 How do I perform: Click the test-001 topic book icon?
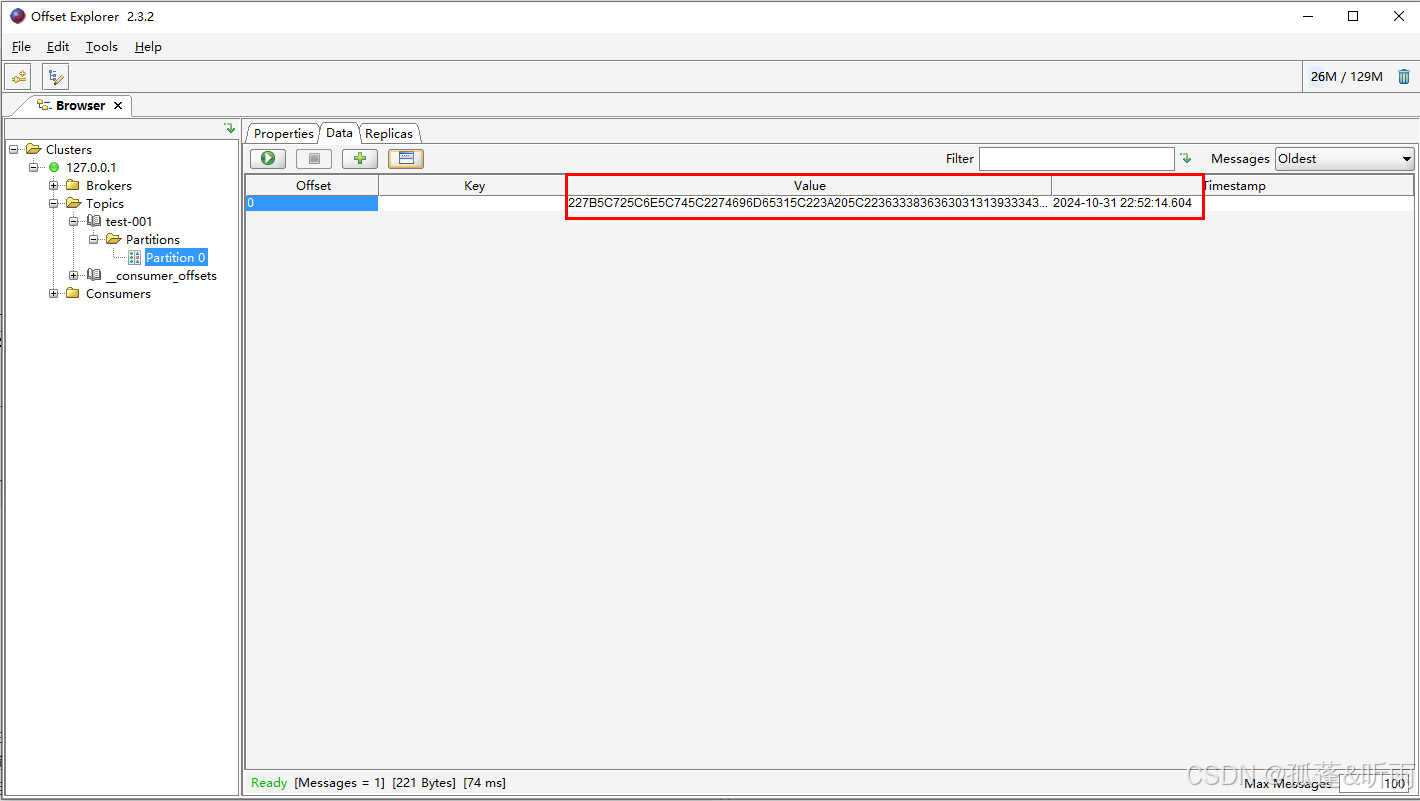[94, 221]
